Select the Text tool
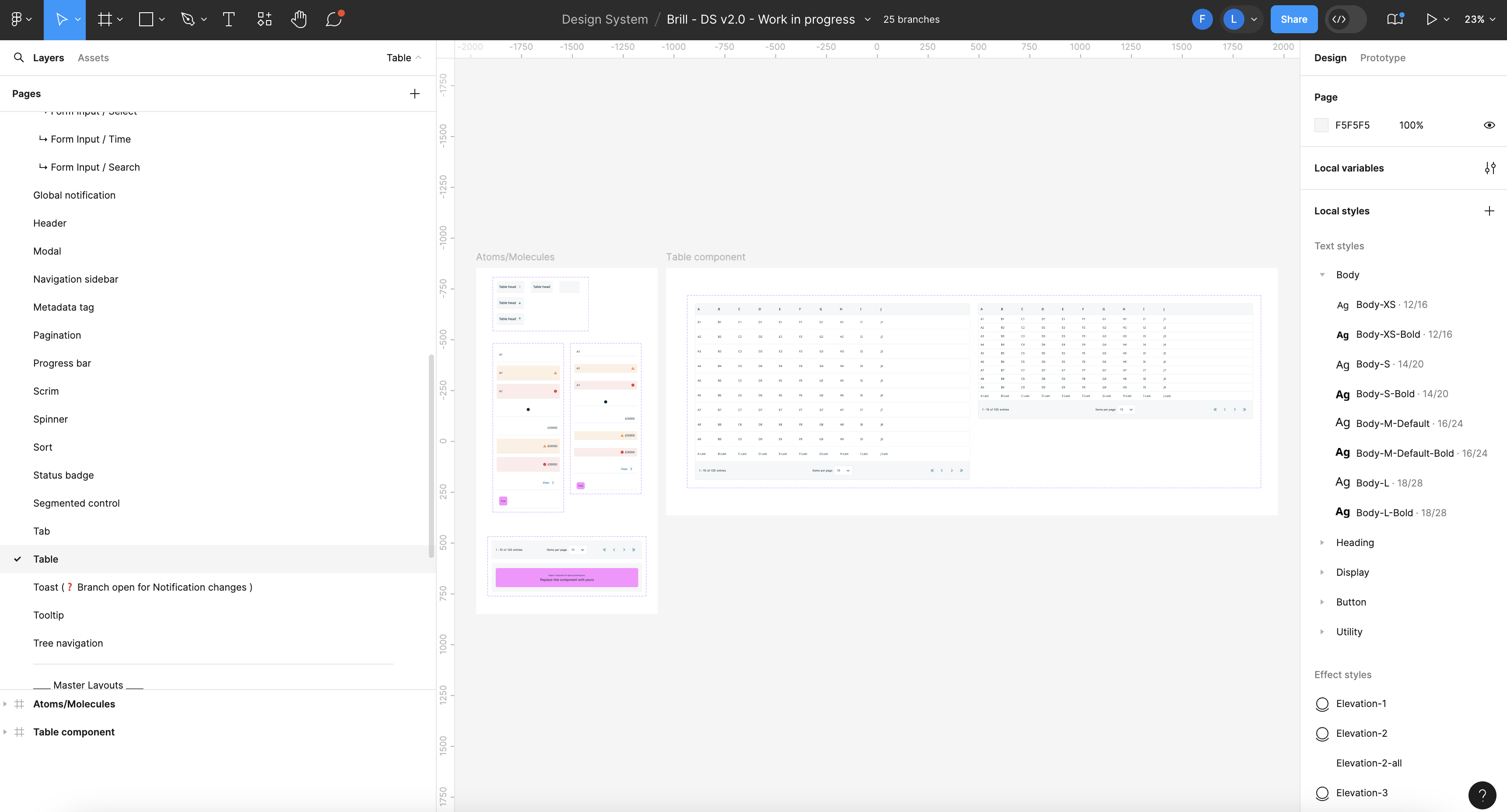The width and height of the screenshot is (1507, 812). pyautogui.click(x=228, y=19)
